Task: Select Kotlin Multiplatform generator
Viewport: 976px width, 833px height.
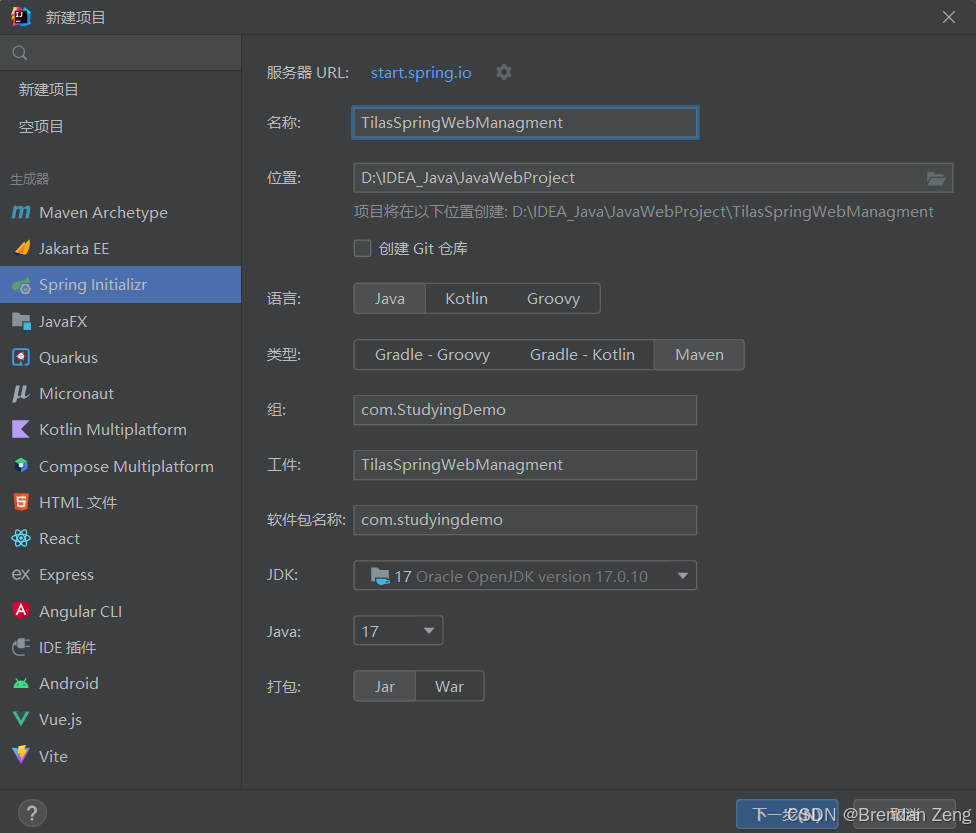Action: pyautogui.click(x=121, y=430)
